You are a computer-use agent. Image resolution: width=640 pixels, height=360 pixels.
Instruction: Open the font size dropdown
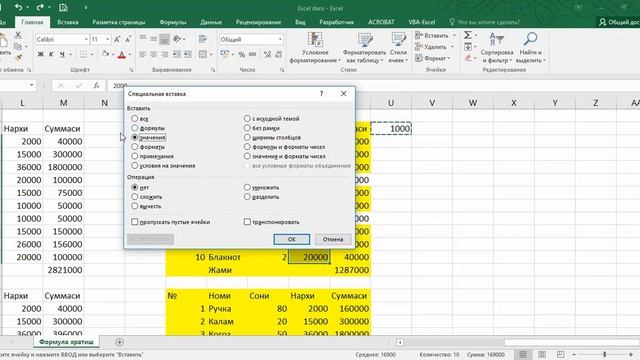107,39
